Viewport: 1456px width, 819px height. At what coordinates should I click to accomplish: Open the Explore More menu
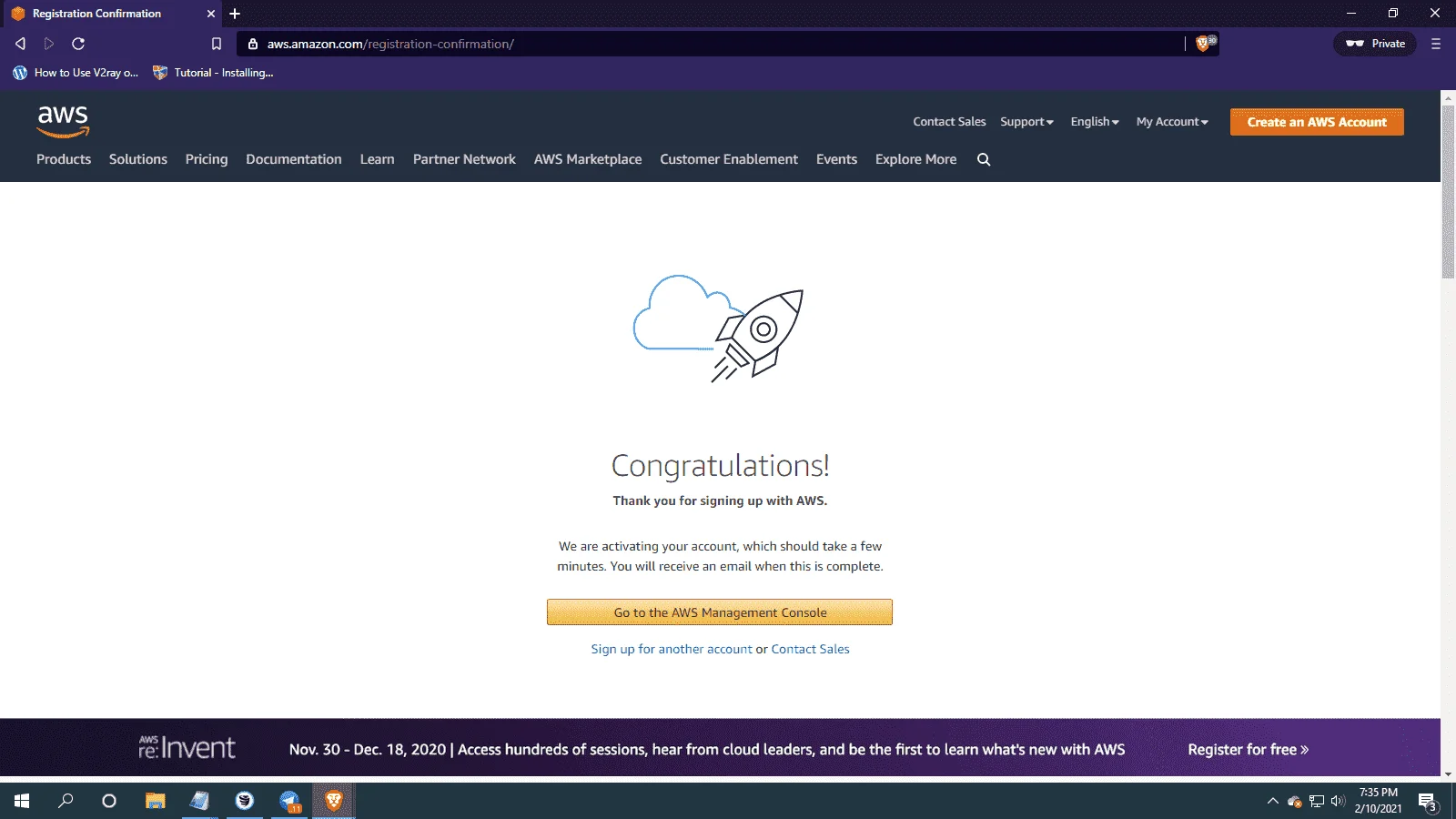click(x=915, y=159)
